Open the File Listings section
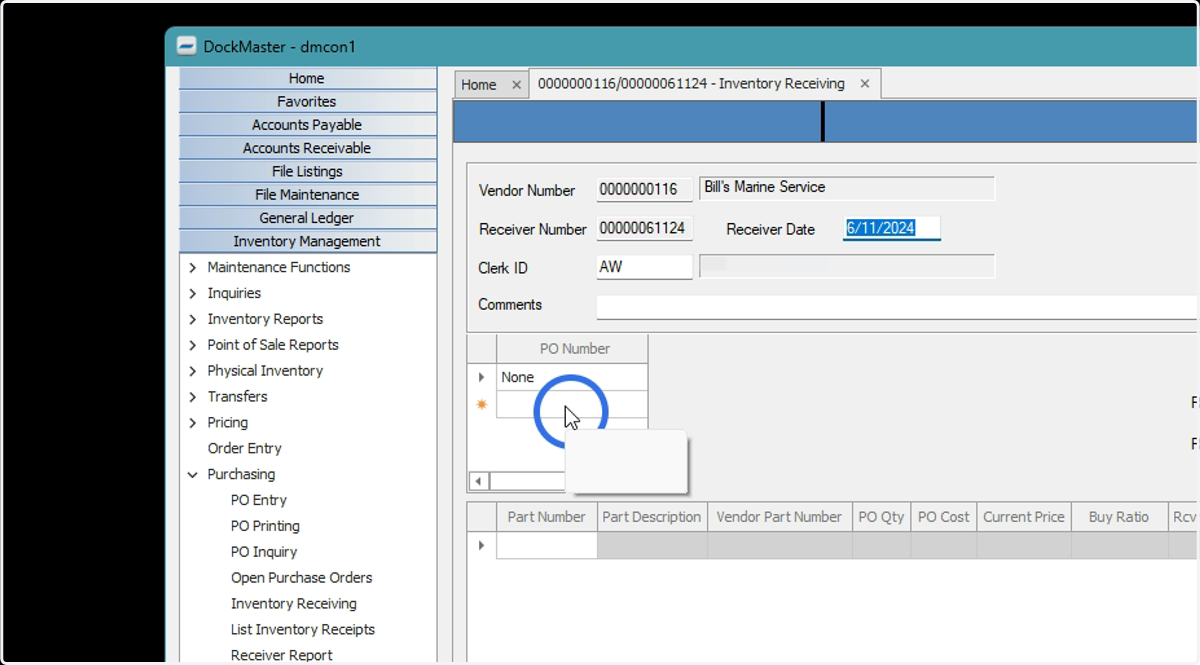 (307, 171)
